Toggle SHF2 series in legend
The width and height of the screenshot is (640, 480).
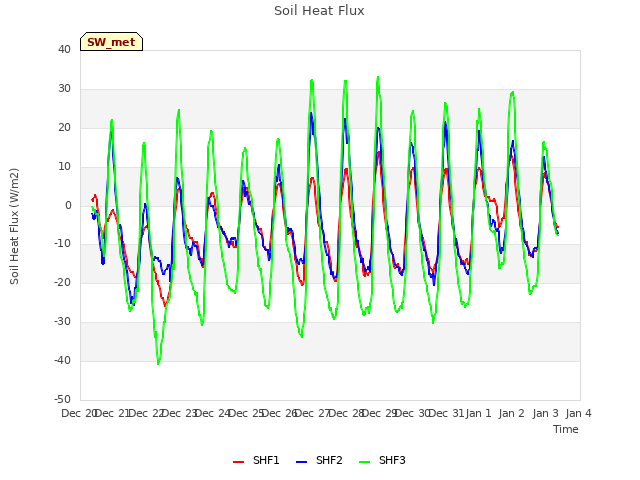pos(319,460)
